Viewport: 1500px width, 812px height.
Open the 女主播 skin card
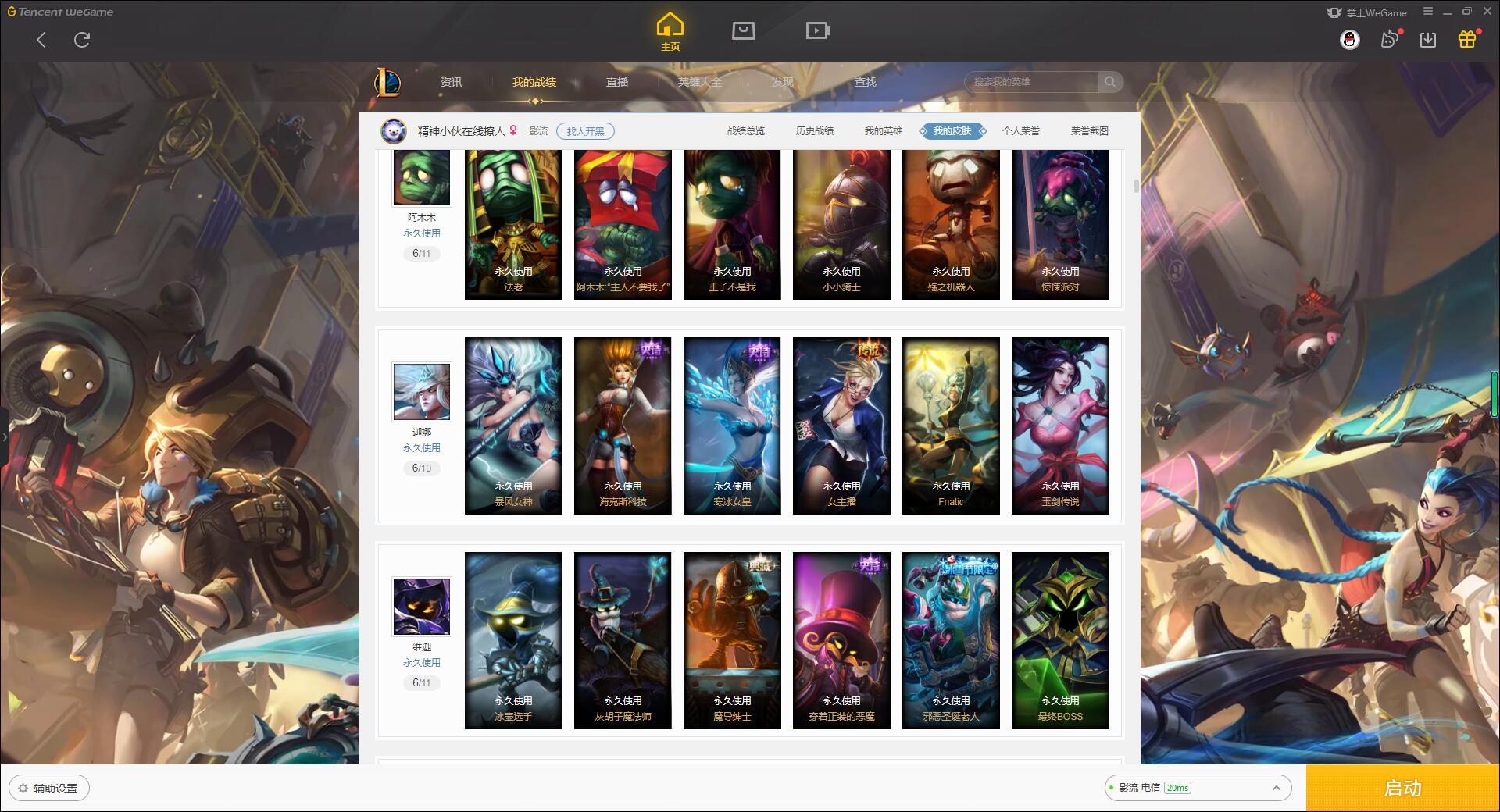pos(841,426)
